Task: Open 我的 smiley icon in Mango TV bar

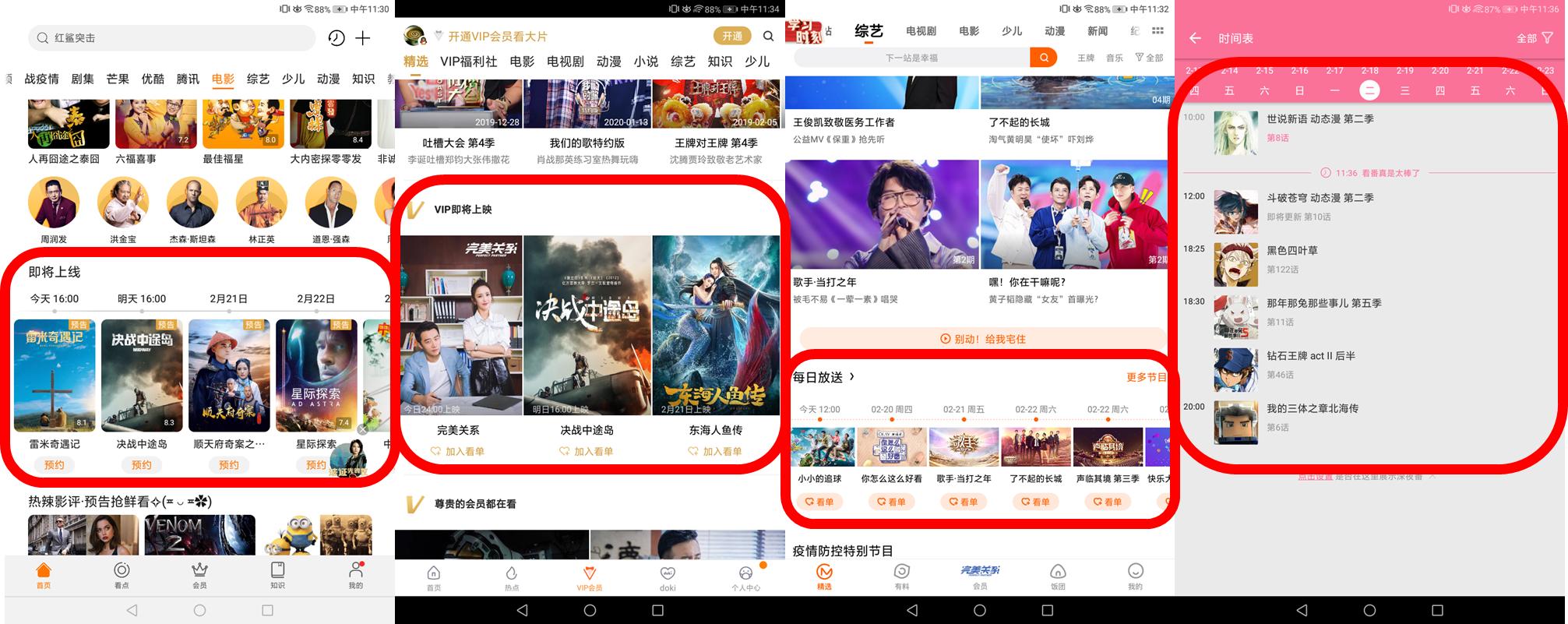Action: (x=1136, y=576)
